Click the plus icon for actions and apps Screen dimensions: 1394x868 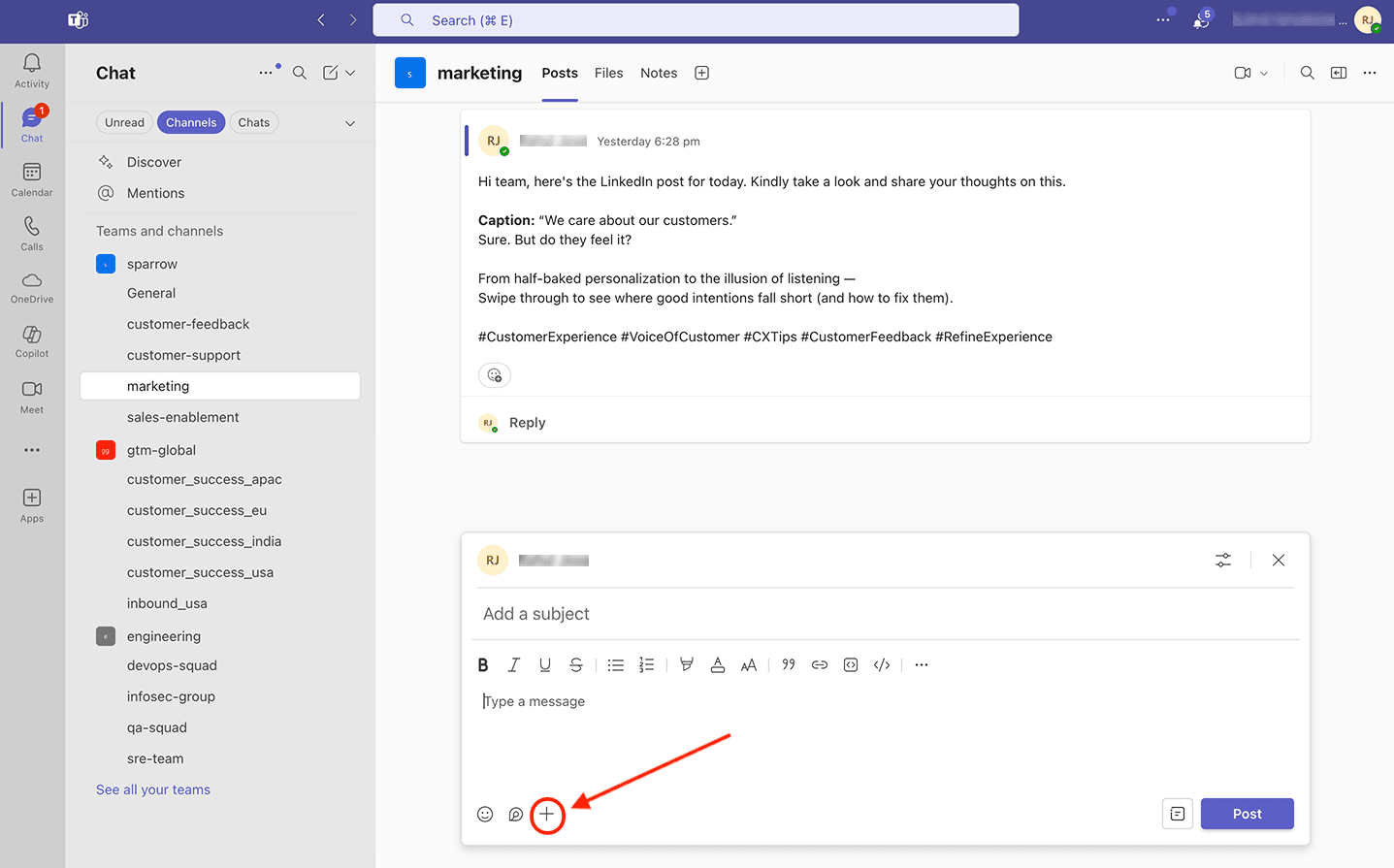click(x=547, y=815)
